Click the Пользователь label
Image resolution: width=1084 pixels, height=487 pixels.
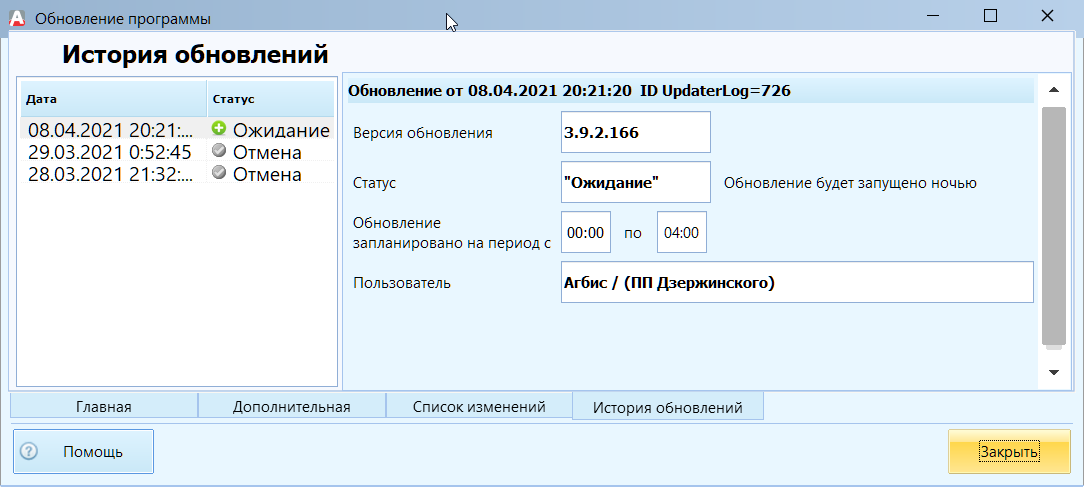click(402, 283)
